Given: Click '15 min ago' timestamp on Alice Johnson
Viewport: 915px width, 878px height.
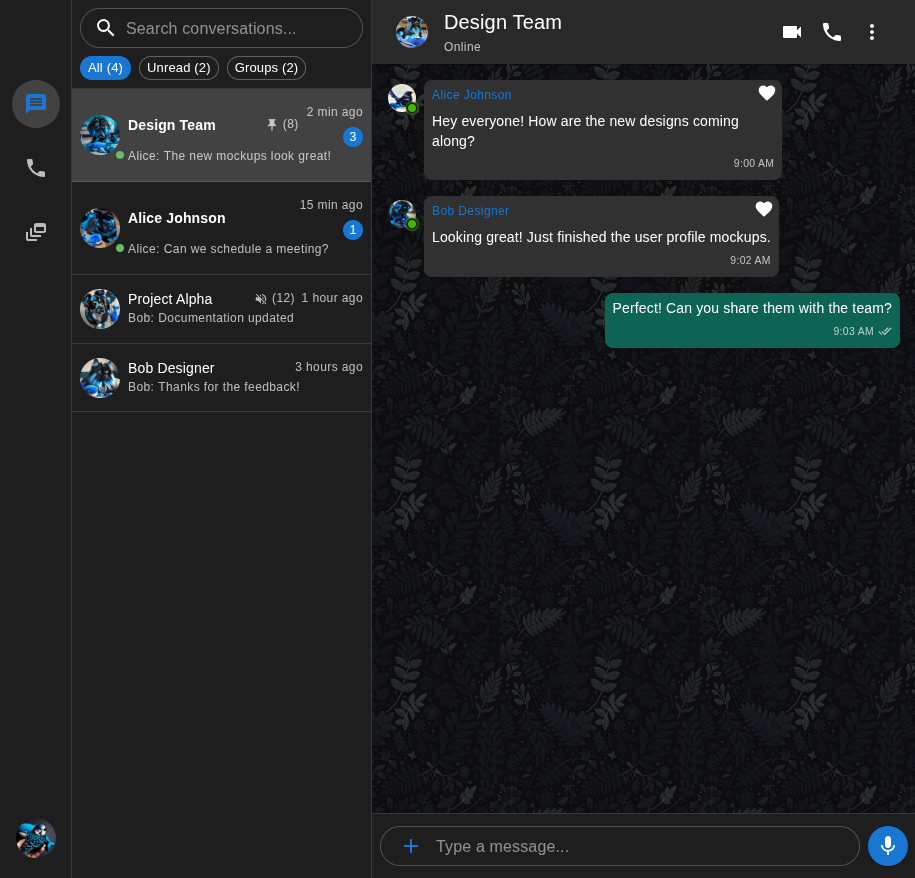Looking at the screenshot, I should coord(331,205).
